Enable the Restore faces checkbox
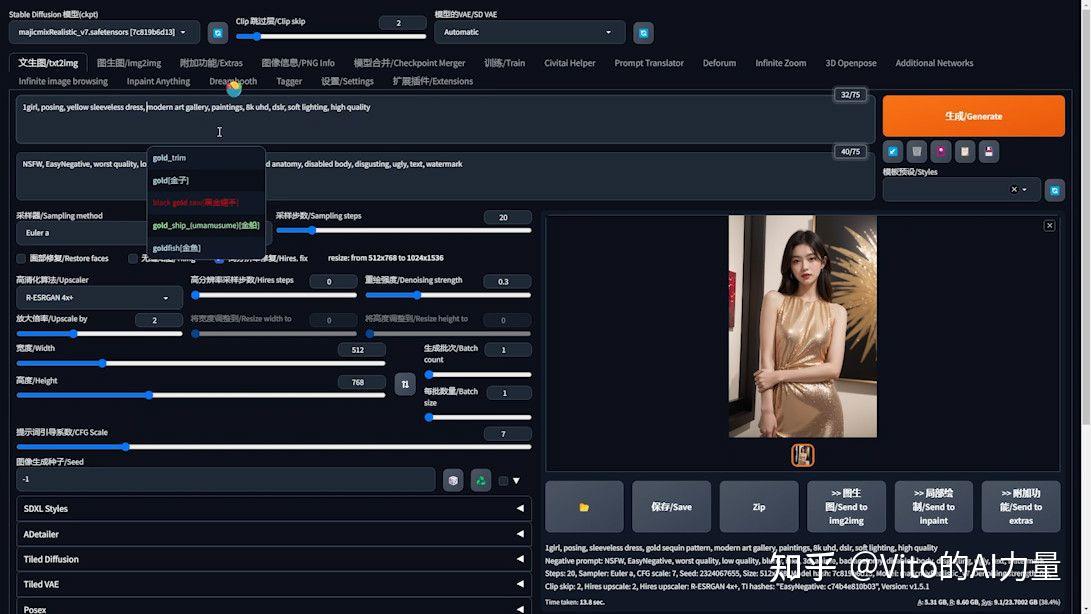The height and width of the screenshot is (614, 1091). (x=22, y=258)
